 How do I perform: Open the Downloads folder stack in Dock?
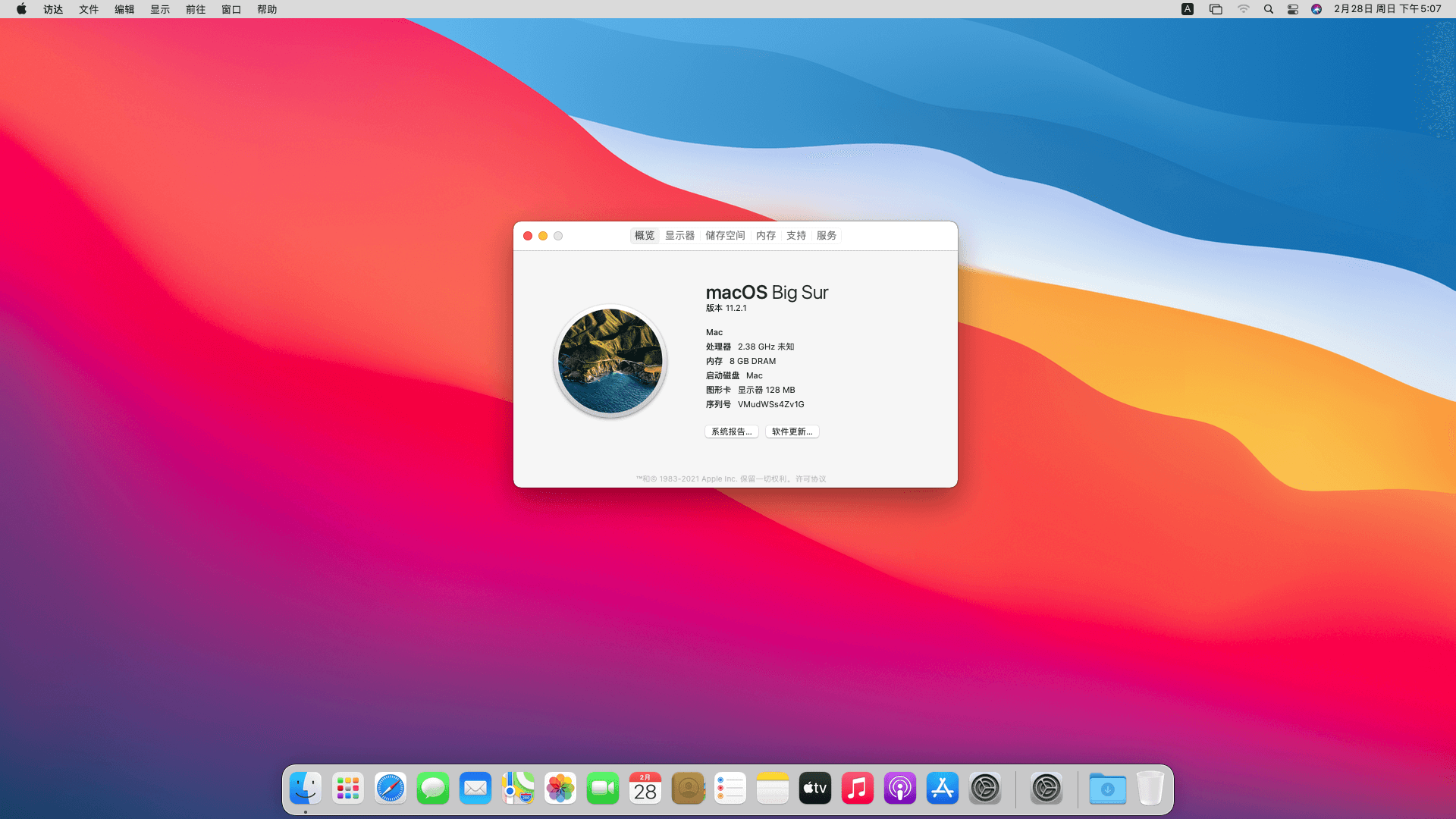click(1108, 789)
